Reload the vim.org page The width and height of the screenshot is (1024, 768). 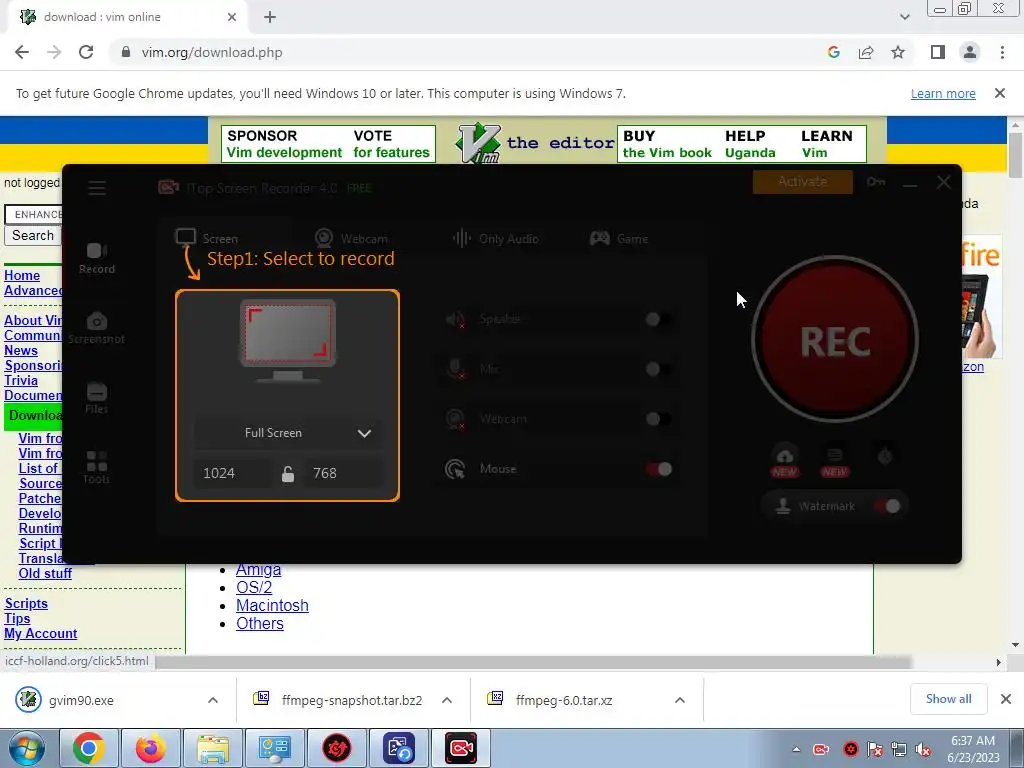tap(86, 52)
